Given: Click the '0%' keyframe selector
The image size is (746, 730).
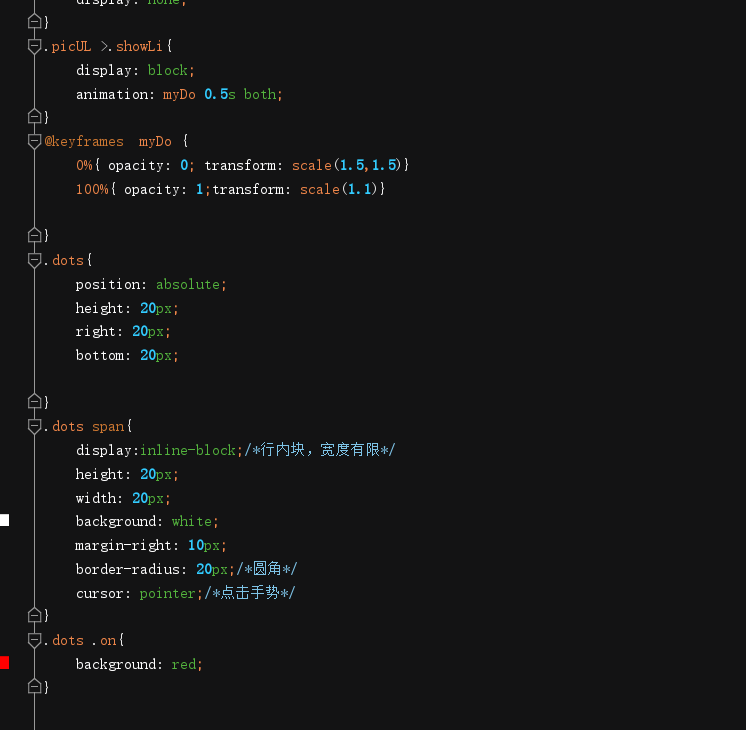Looking at the screenshot, I should click(x=84, y=165).
